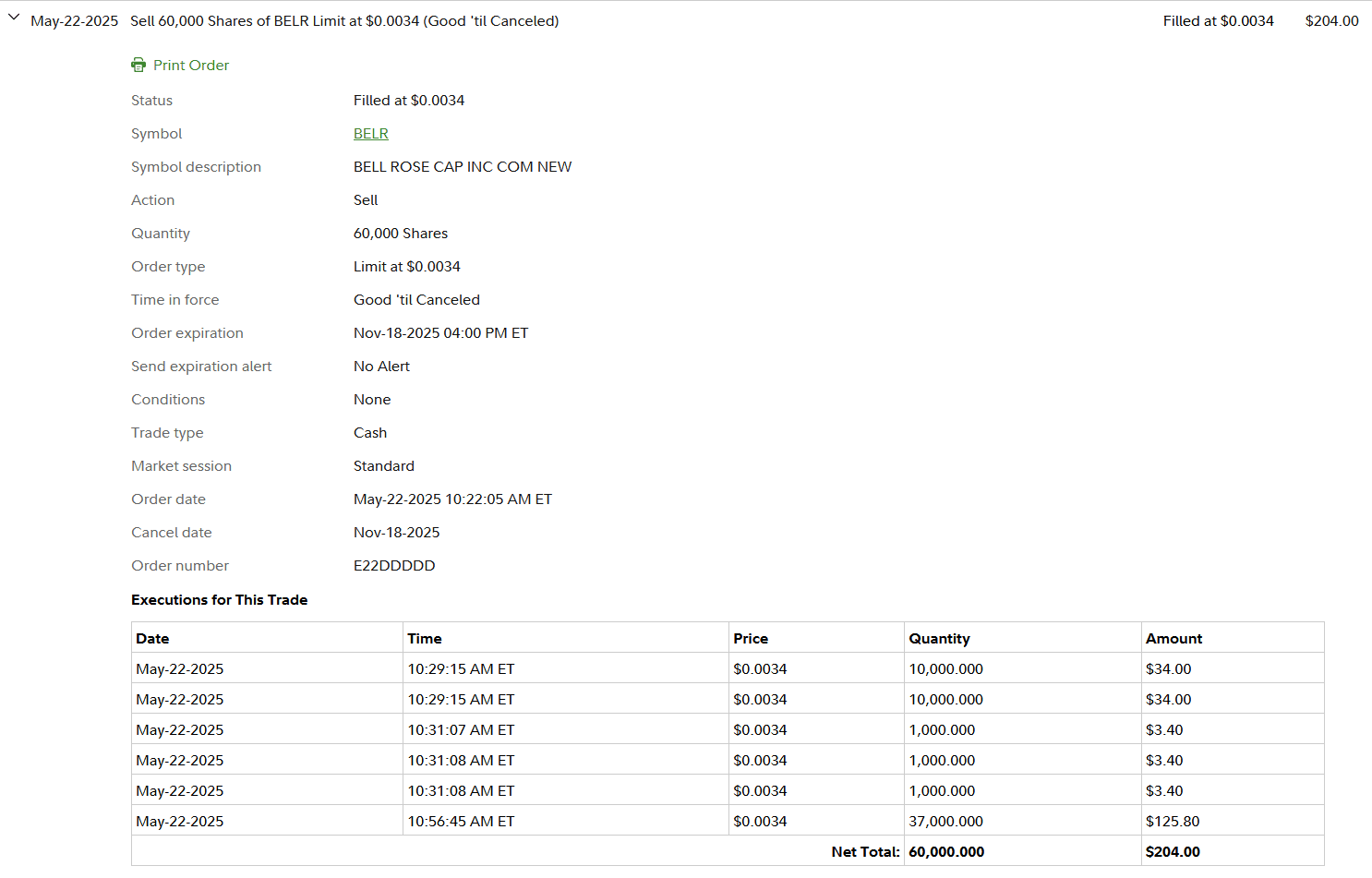Open the BELR symbol link
The height and width of the screenshot is (878, 1372).
pos(370,134)
